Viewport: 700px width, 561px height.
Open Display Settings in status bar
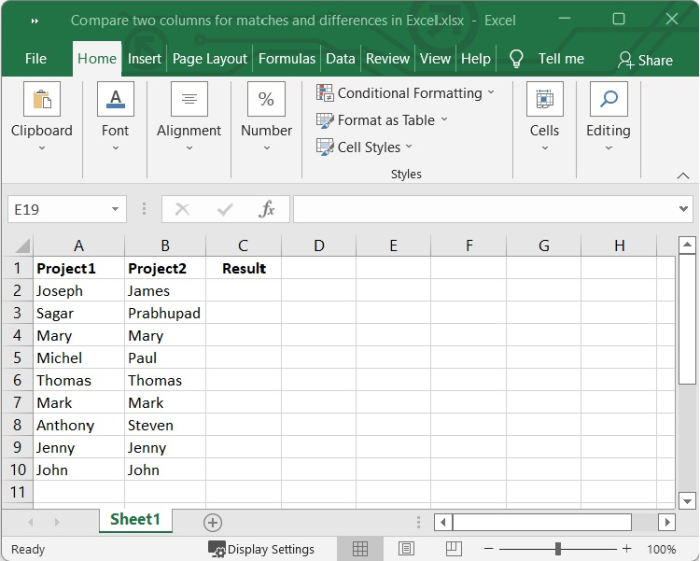[x=261, y=549]
